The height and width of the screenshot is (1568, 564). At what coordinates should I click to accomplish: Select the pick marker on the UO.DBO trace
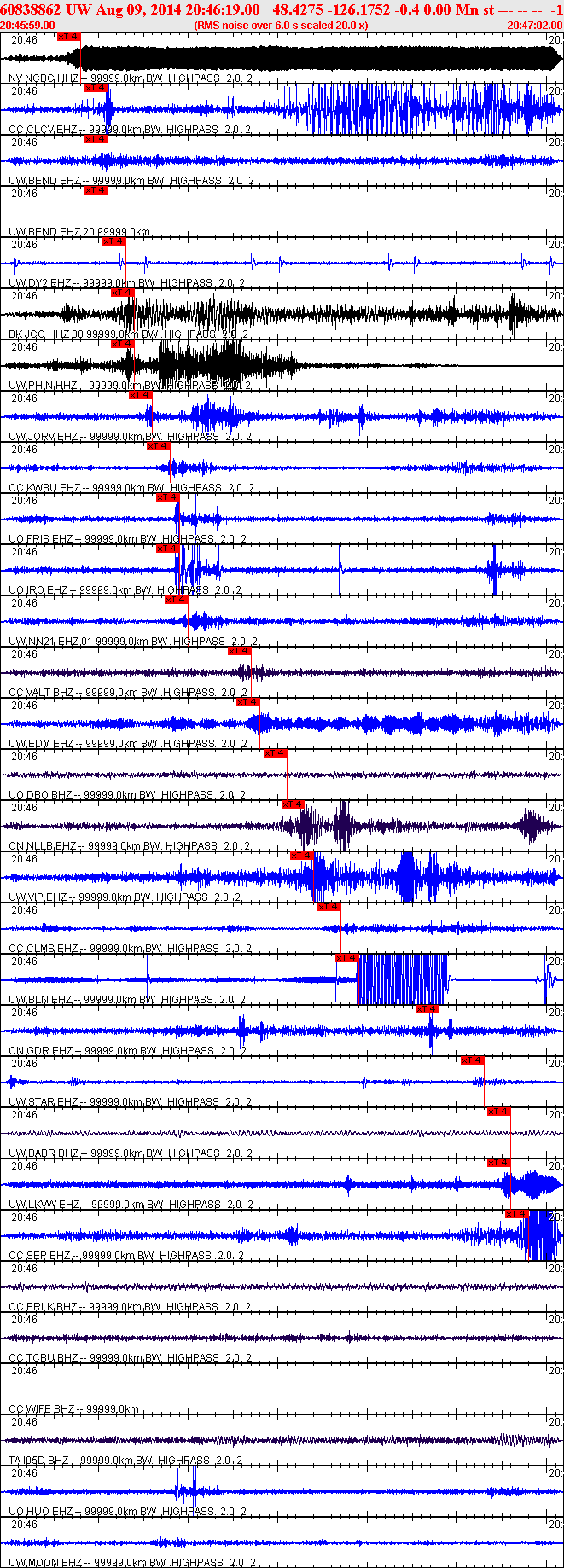[x=276, y=753]
